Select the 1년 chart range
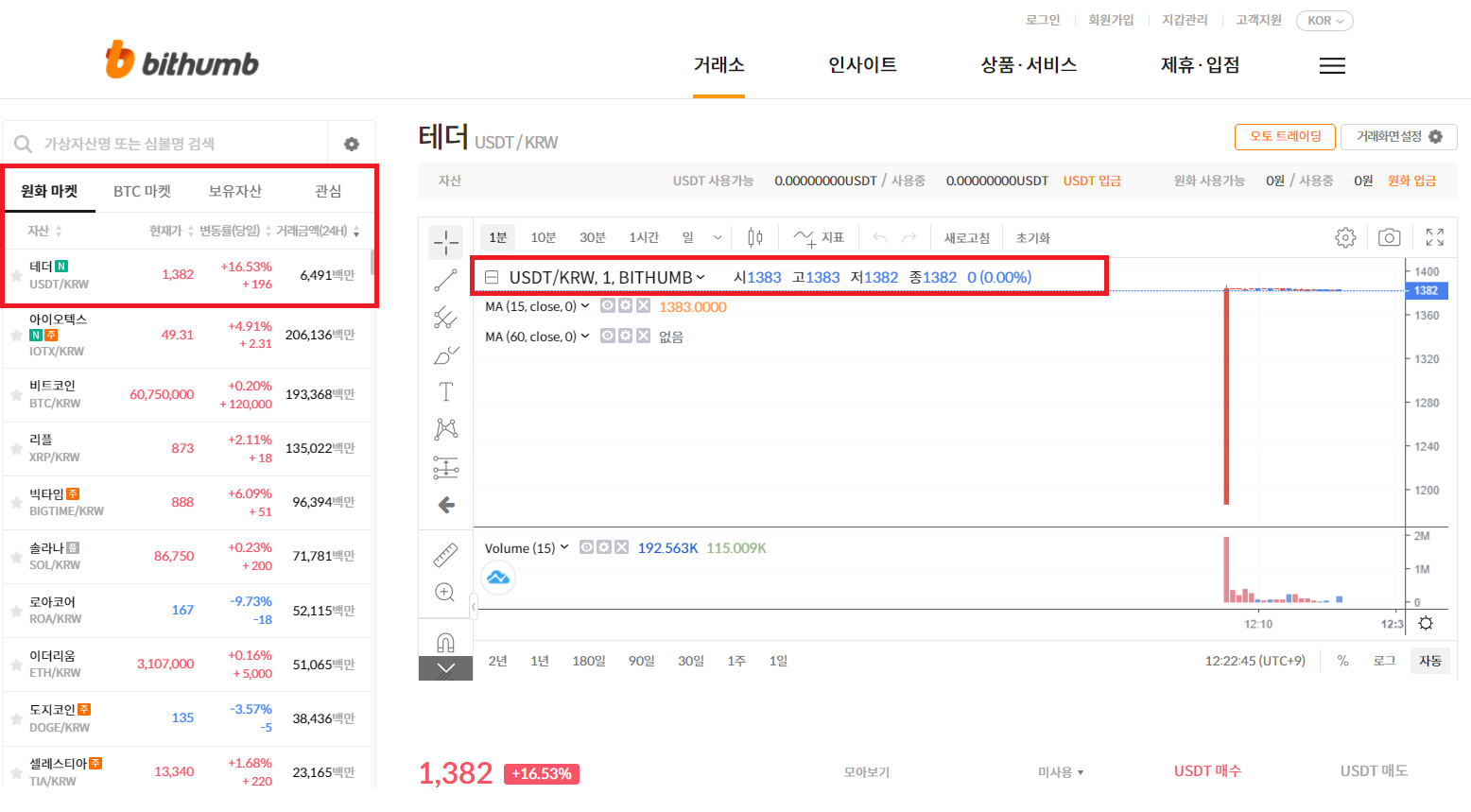 click(x=540, y=661)
